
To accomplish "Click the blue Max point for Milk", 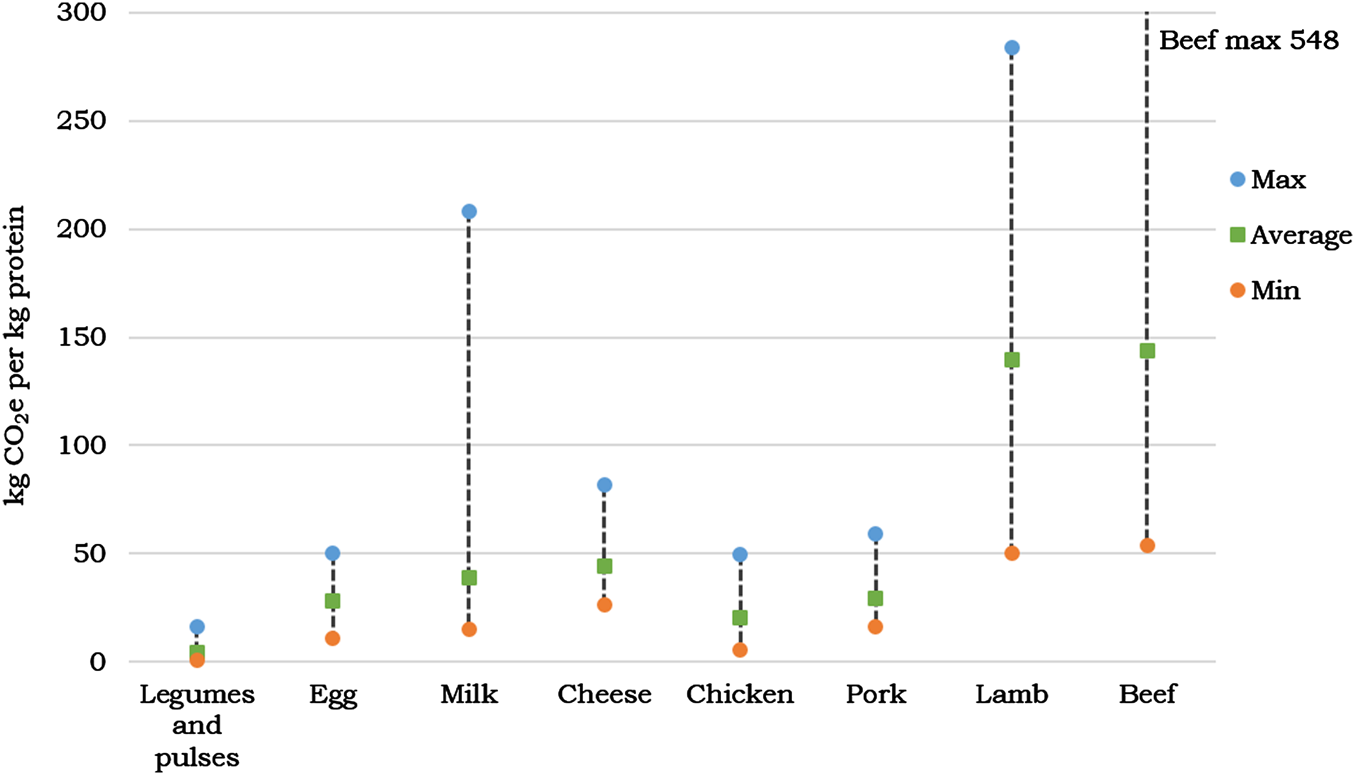I will point(469,212).
